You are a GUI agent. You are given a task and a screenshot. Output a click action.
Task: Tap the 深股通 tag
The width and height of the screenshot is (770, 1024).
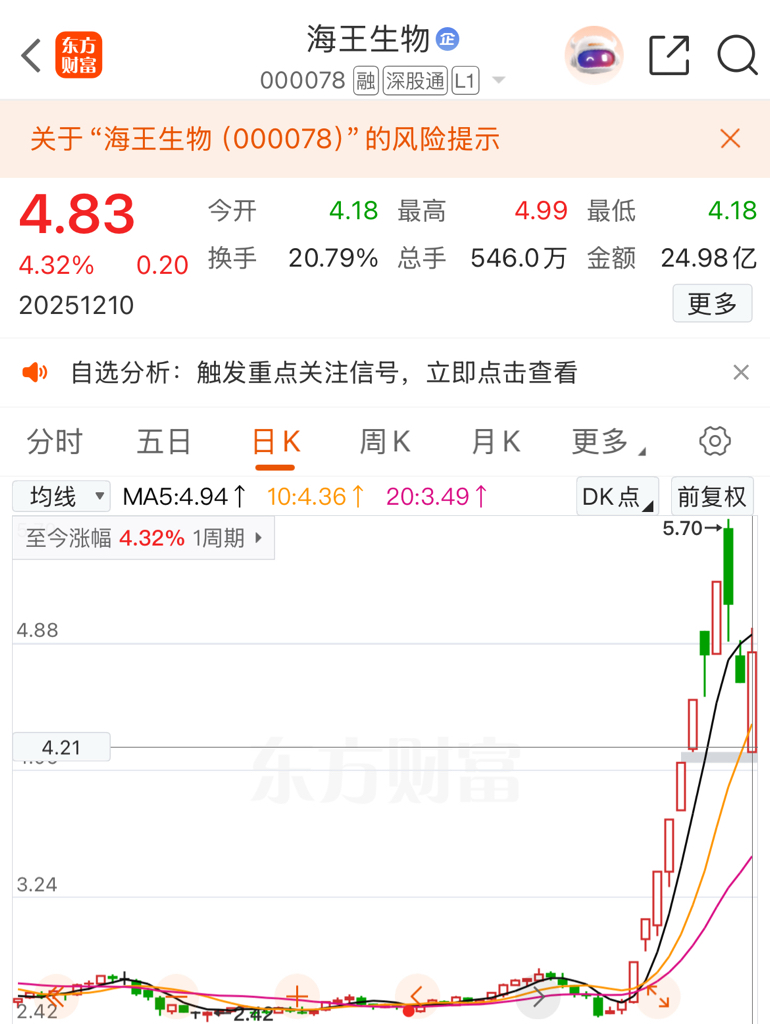click(x=415, y=81)
